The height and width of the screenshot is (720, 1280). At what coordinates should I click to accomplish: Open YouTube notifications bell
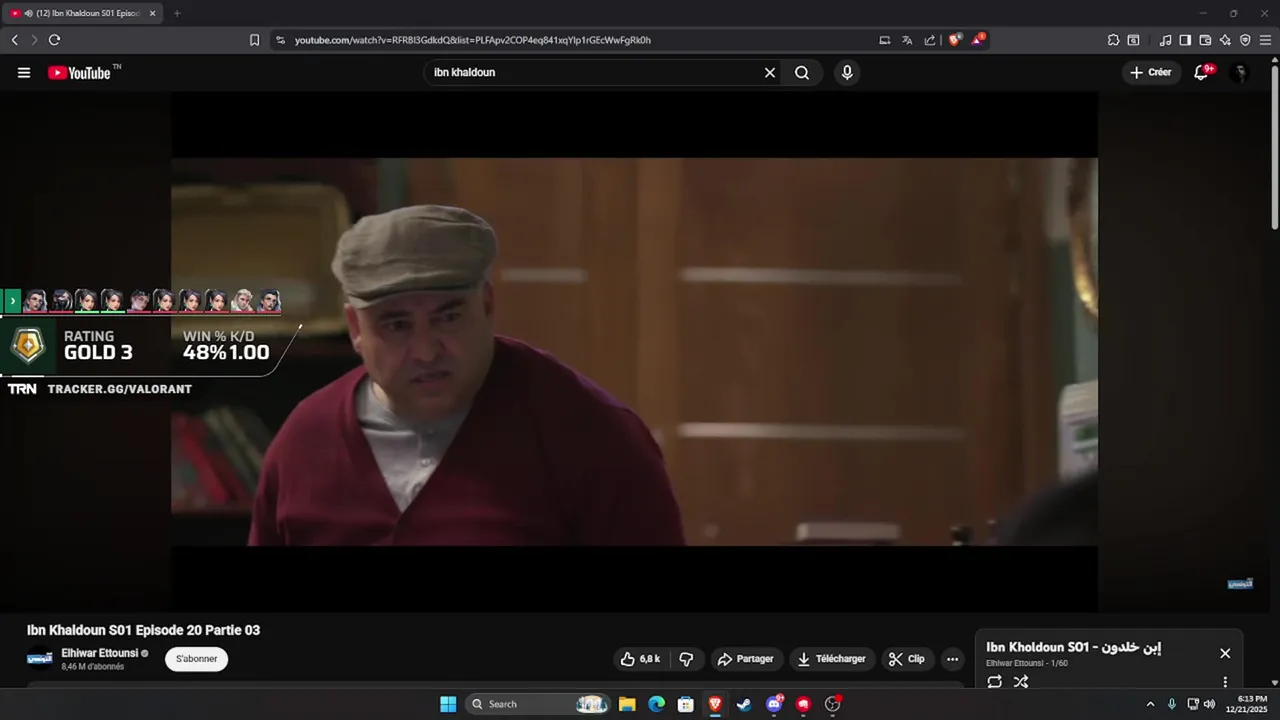coord(1202,73)
